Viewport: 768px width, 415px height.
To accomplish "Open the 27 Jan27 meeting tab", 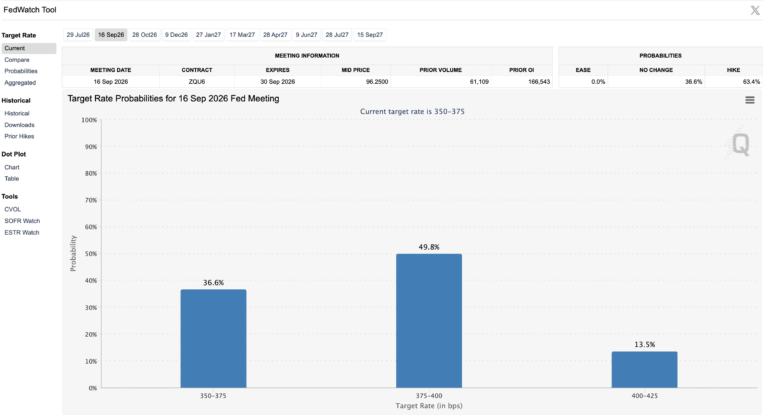I will pos(208,35).
